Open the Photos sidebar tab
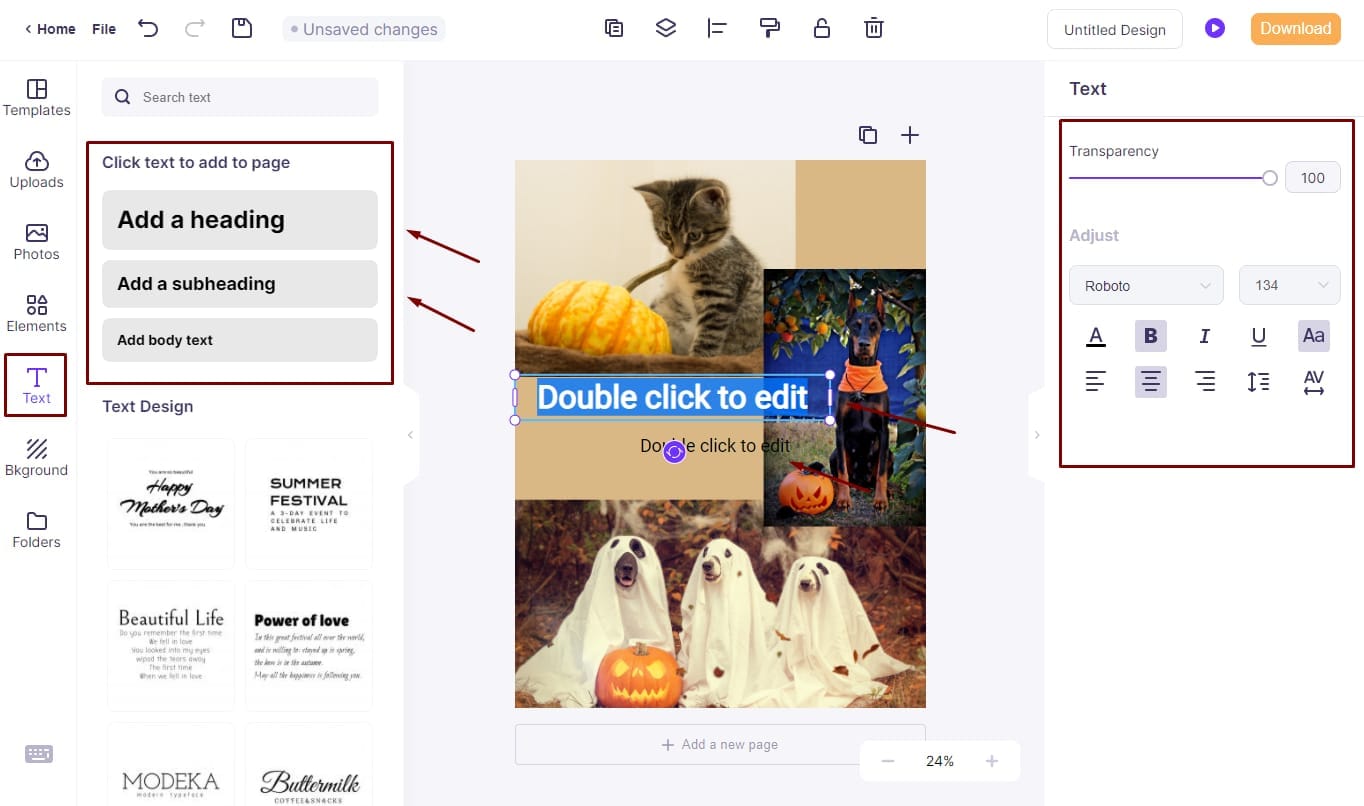 37,242
